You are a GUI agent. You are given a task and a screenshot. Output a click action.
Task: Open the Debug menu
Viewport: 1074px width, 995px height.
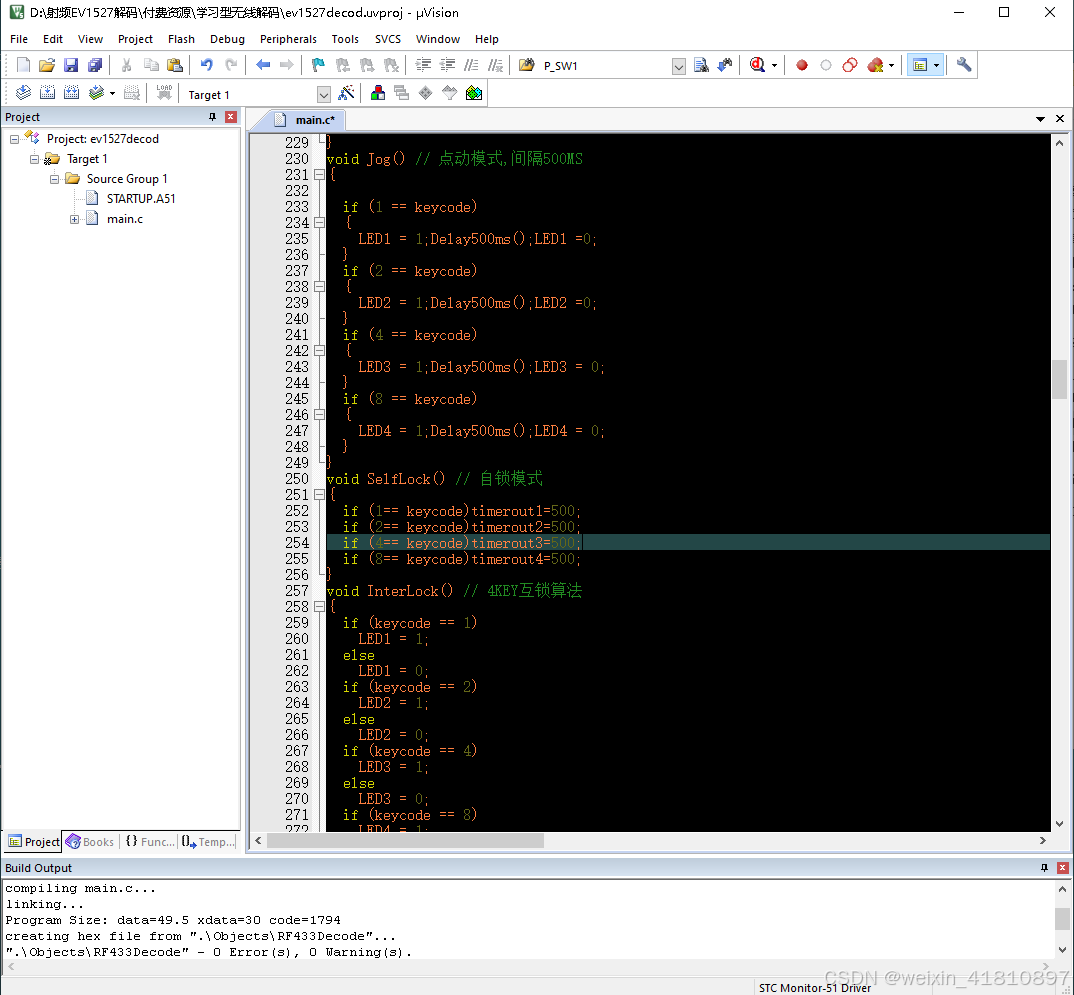(x=227, y=39)
